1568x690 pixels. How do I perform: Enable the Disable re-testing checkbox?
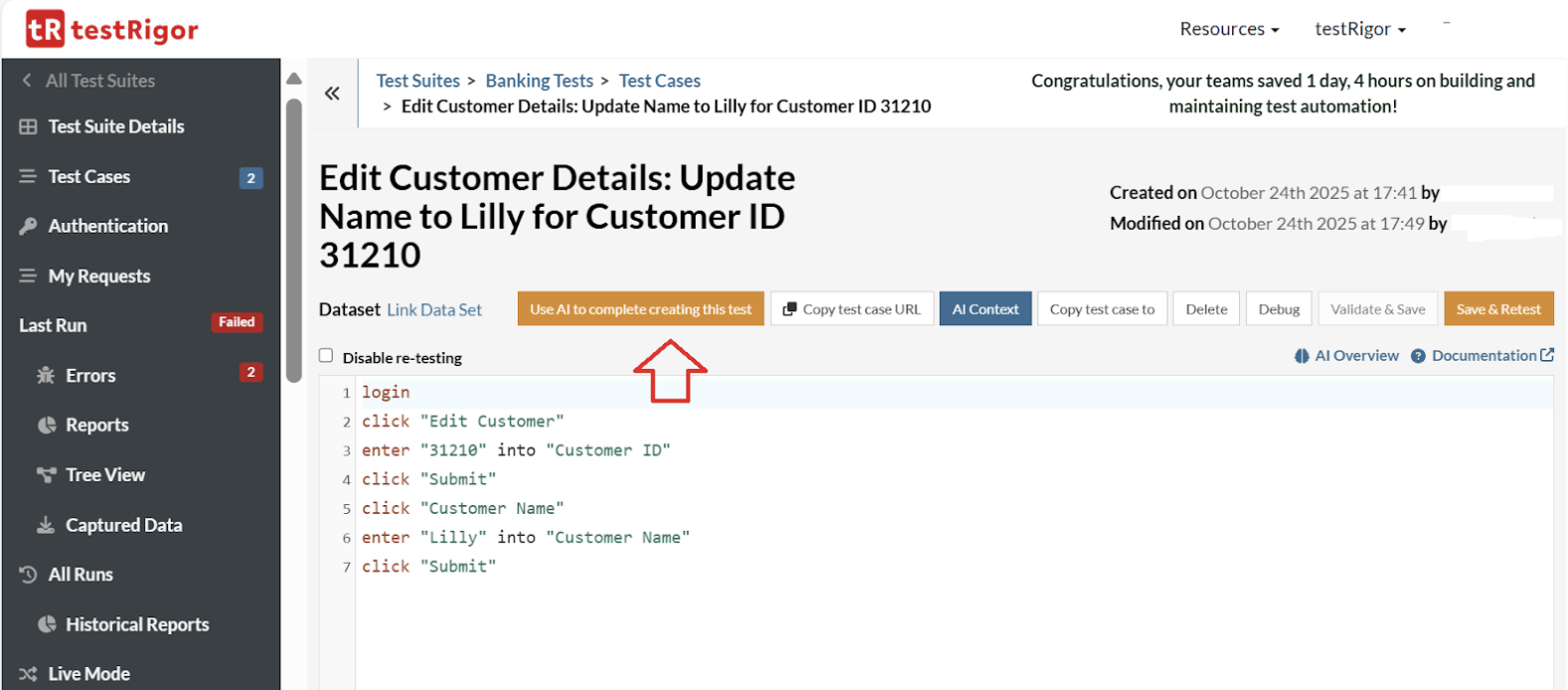[326, 356]
